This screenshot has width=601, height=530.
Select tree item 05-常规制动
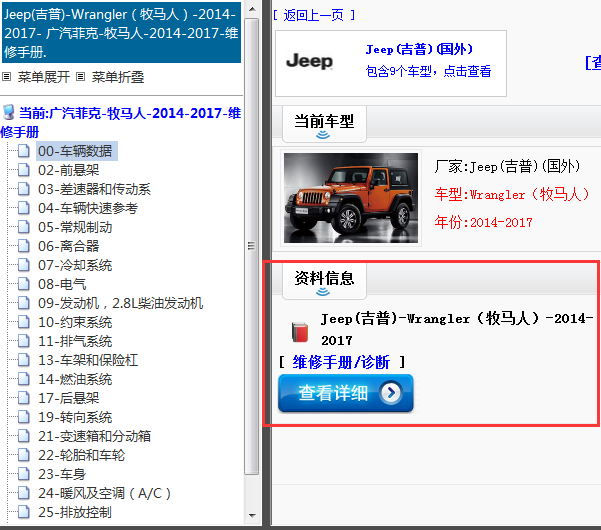coord(75,227)
